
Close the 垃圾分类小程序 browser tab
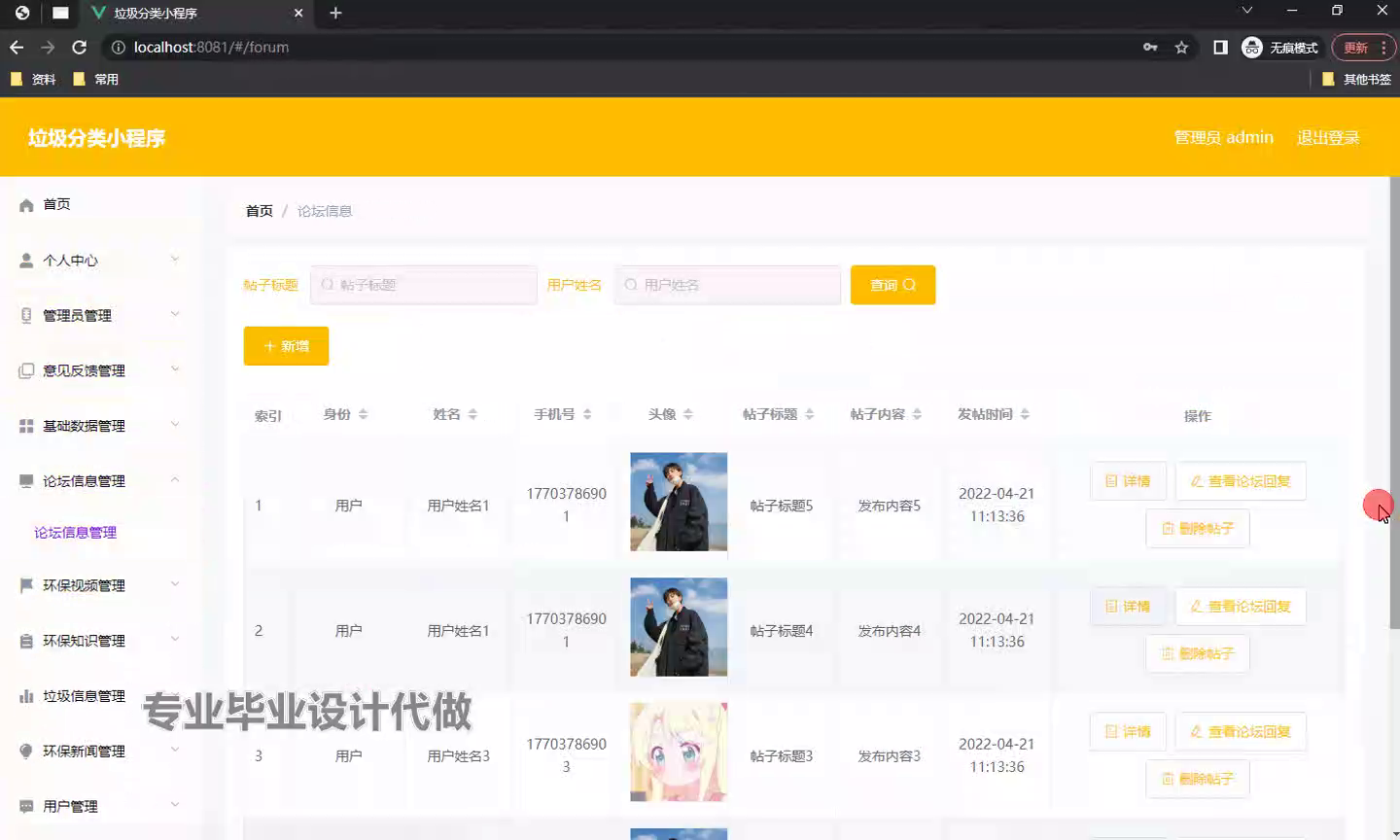pos(298,13)
